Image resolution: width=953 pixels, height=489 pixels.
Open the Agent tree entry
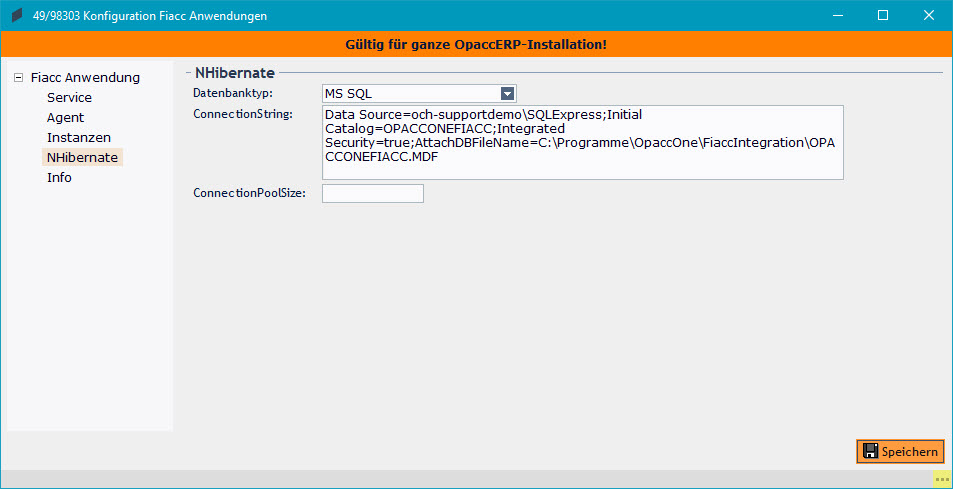point(65,118)
